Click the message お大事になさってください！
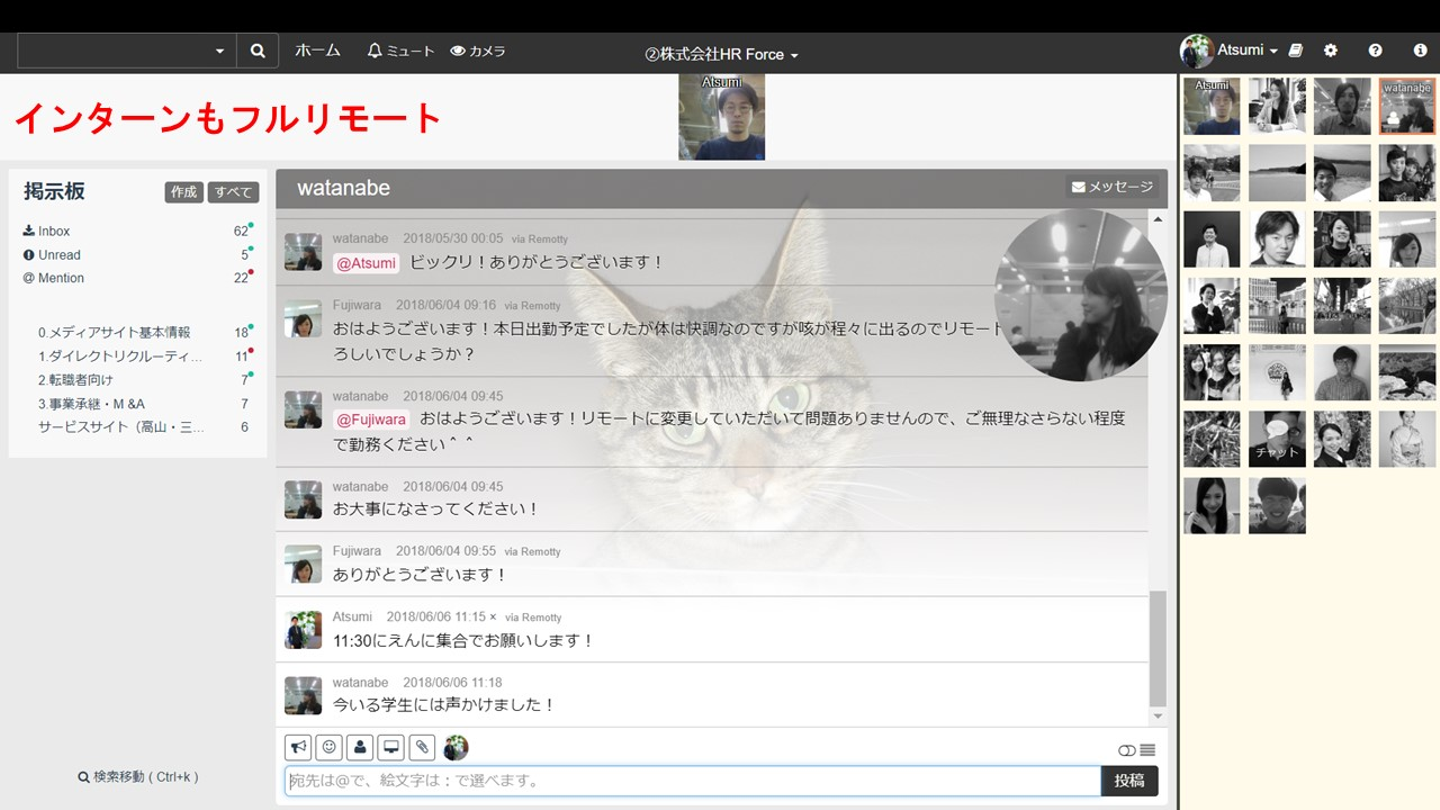This screenshot has height=810, width=1440. click(436, 509)
